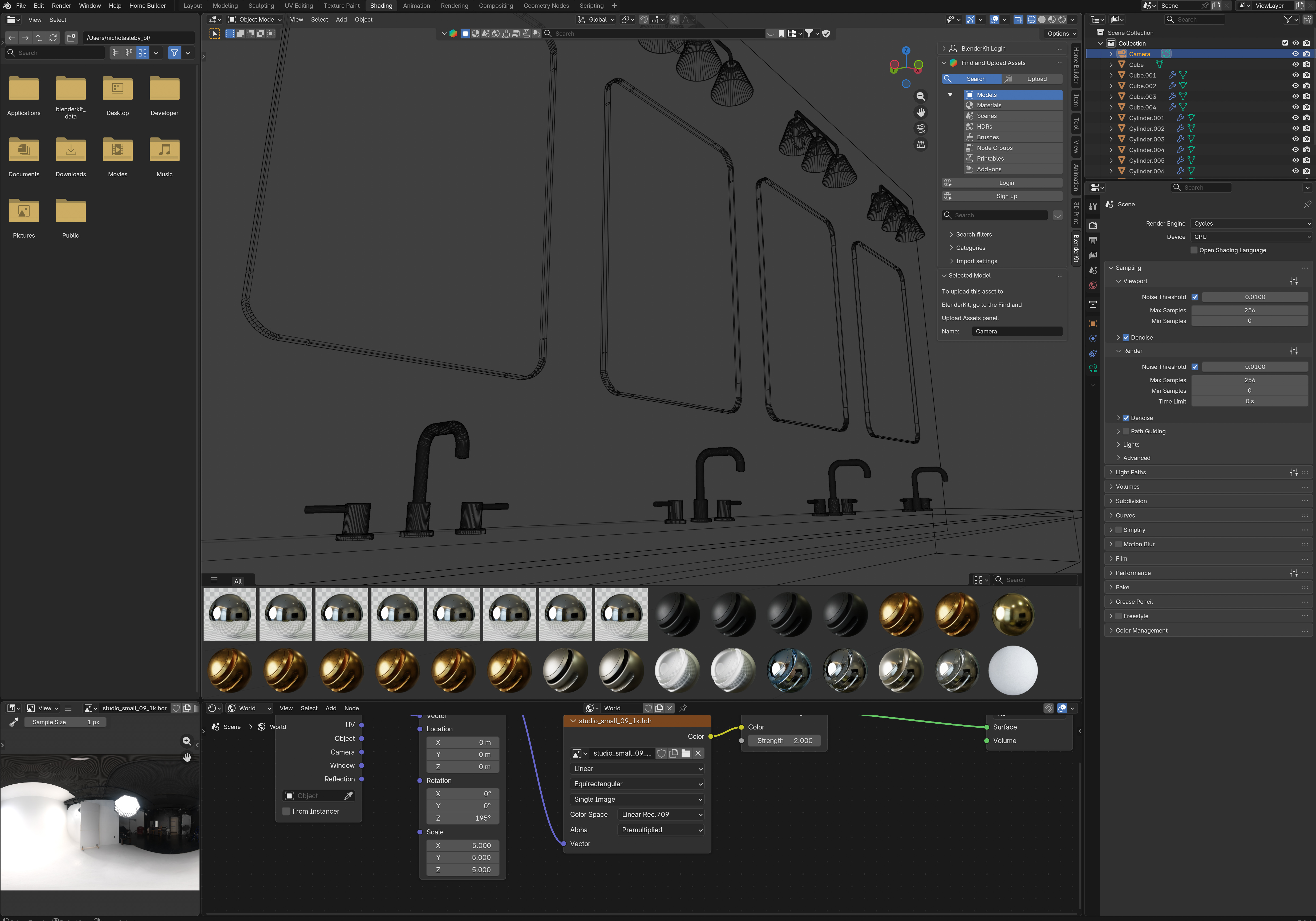
Task: Switch viewport shading to Rendered mode
Action: pos(1062,19)
